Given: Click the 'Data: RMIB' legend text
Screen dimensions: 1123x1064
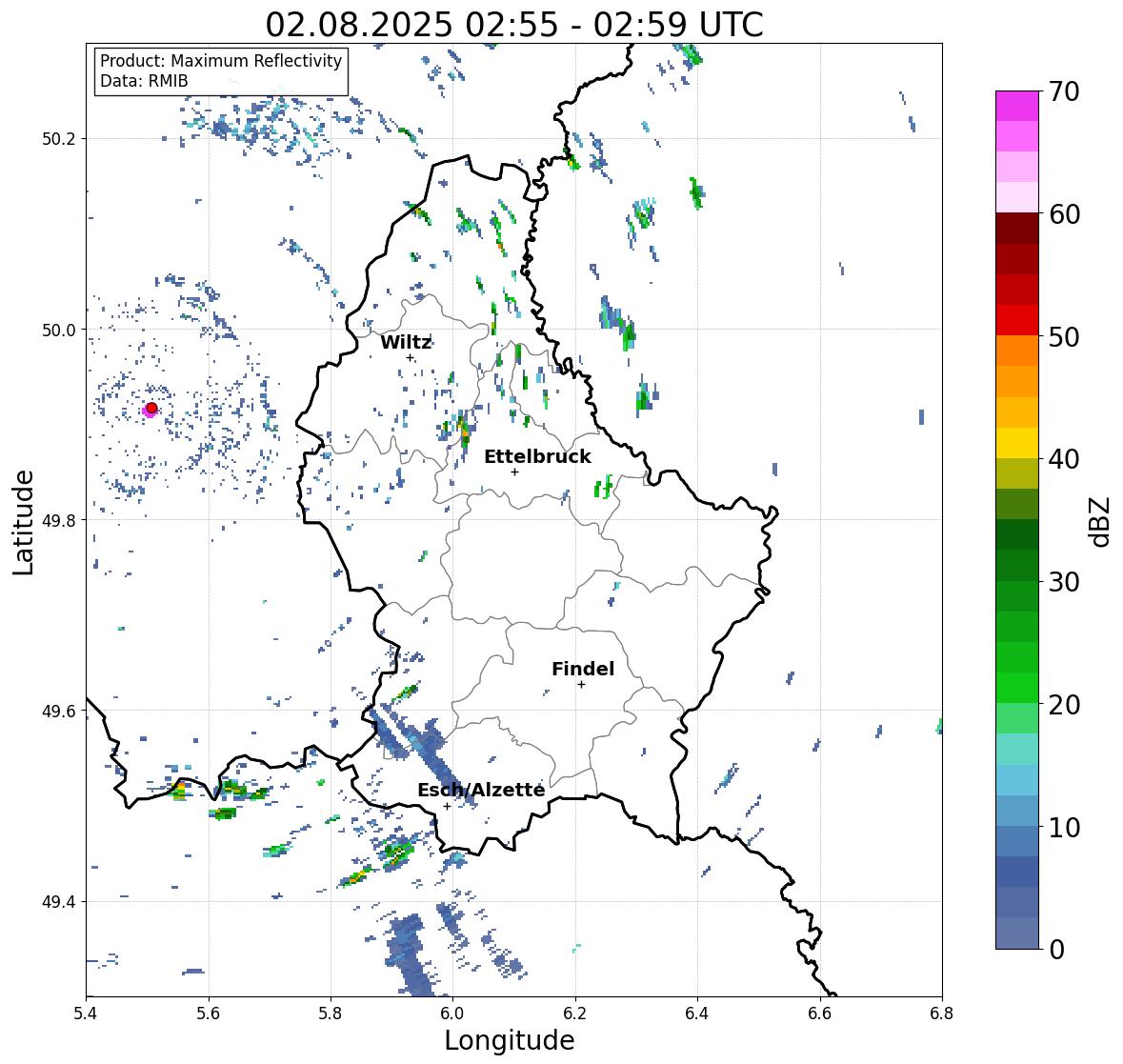Looking at the screenshot, I should point(144,81).
